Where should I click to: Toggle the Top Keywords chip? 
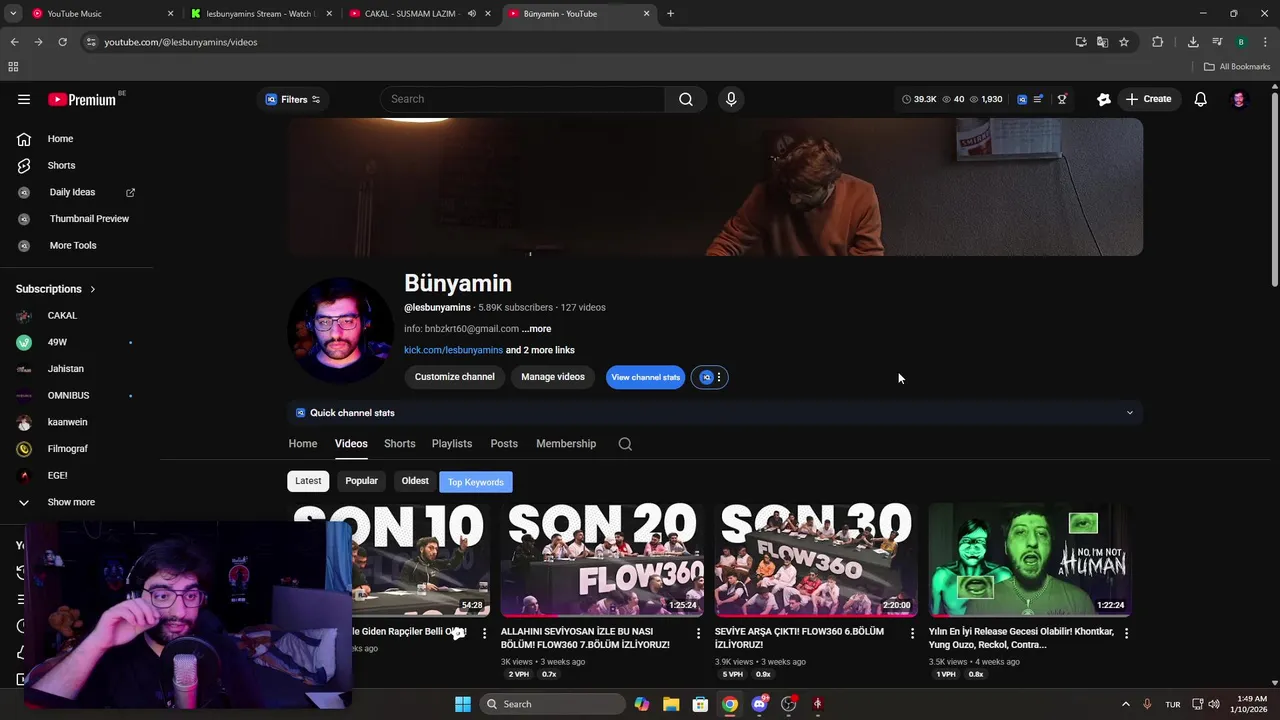(x=476, y=482)
